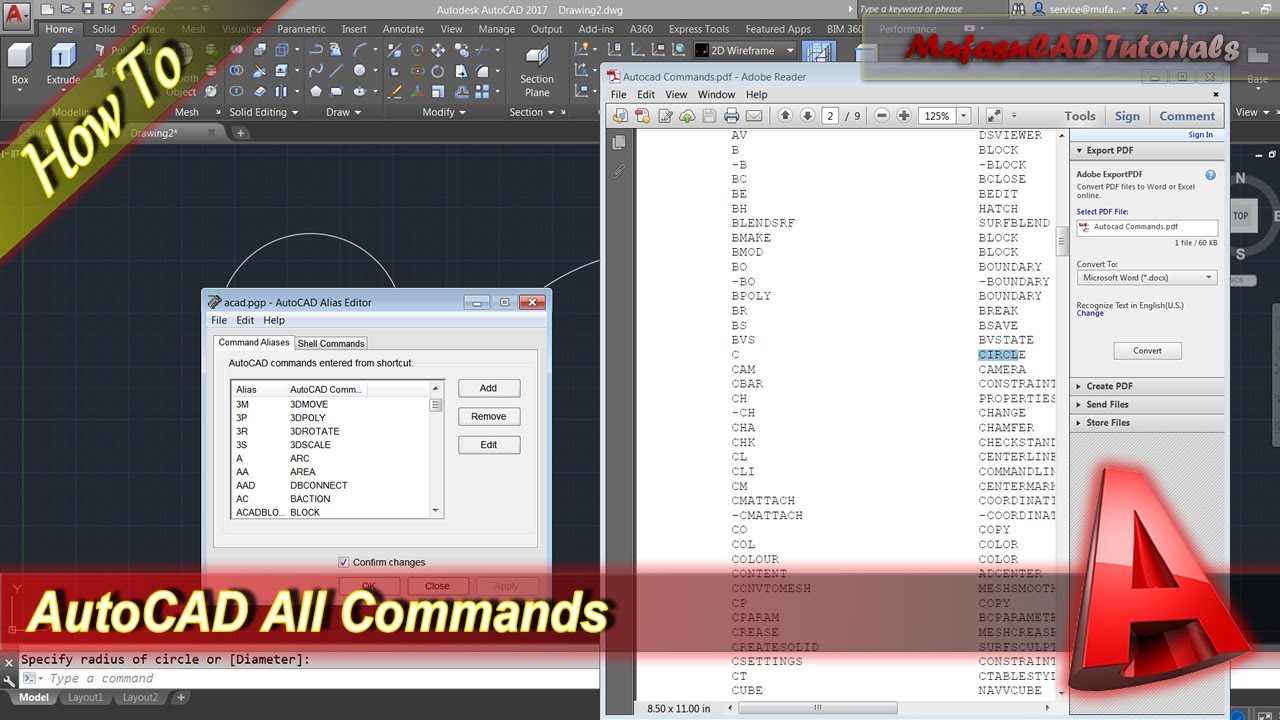Click the PDF document vertical scrollbar thumb
The height and width of the screenshot is (720, 1280).
coord(1062,242)
